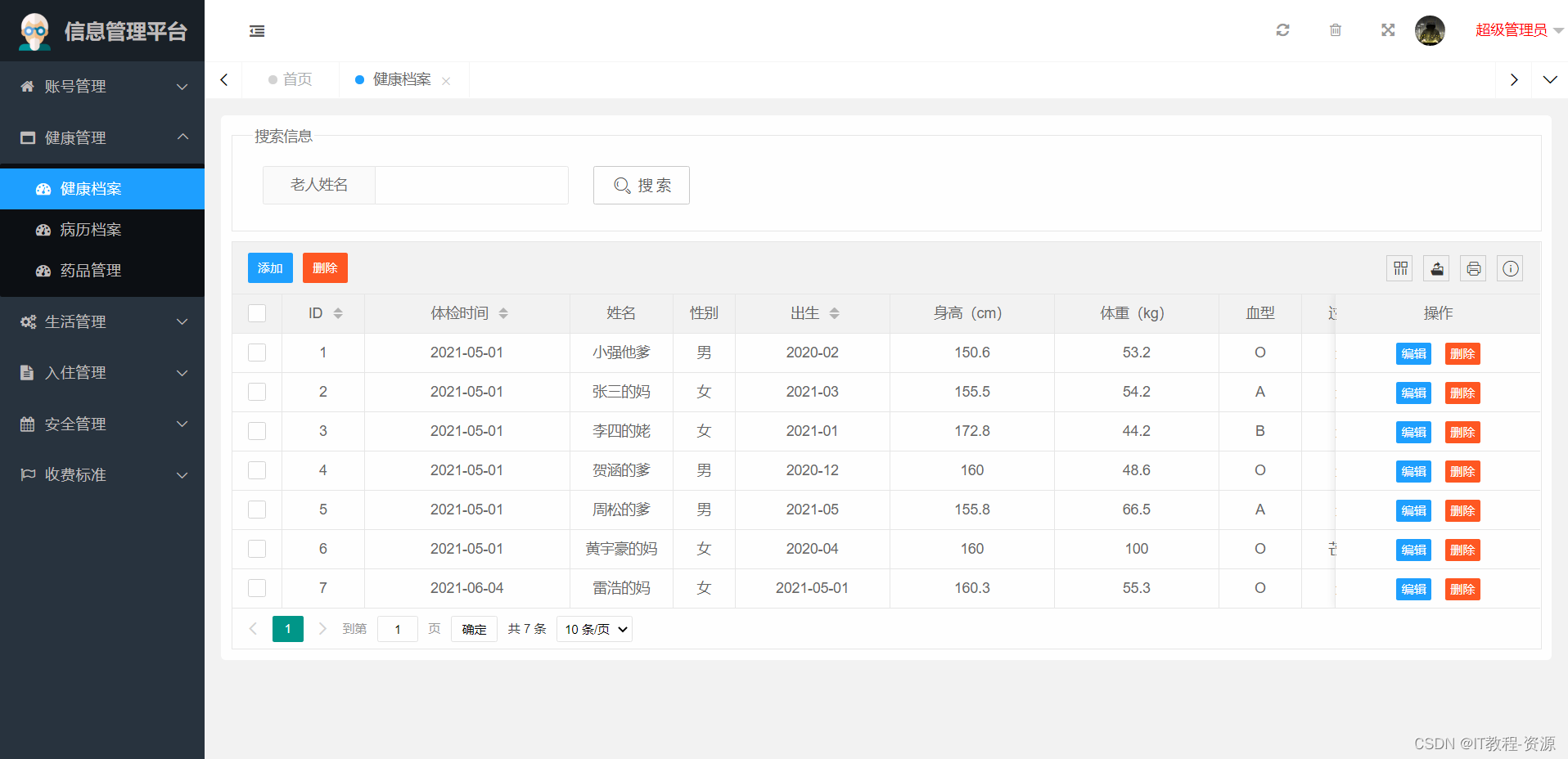The image size is (1568, 759).
Task: Delete the record of 黄宇豪的妈
Action: 1462,550
